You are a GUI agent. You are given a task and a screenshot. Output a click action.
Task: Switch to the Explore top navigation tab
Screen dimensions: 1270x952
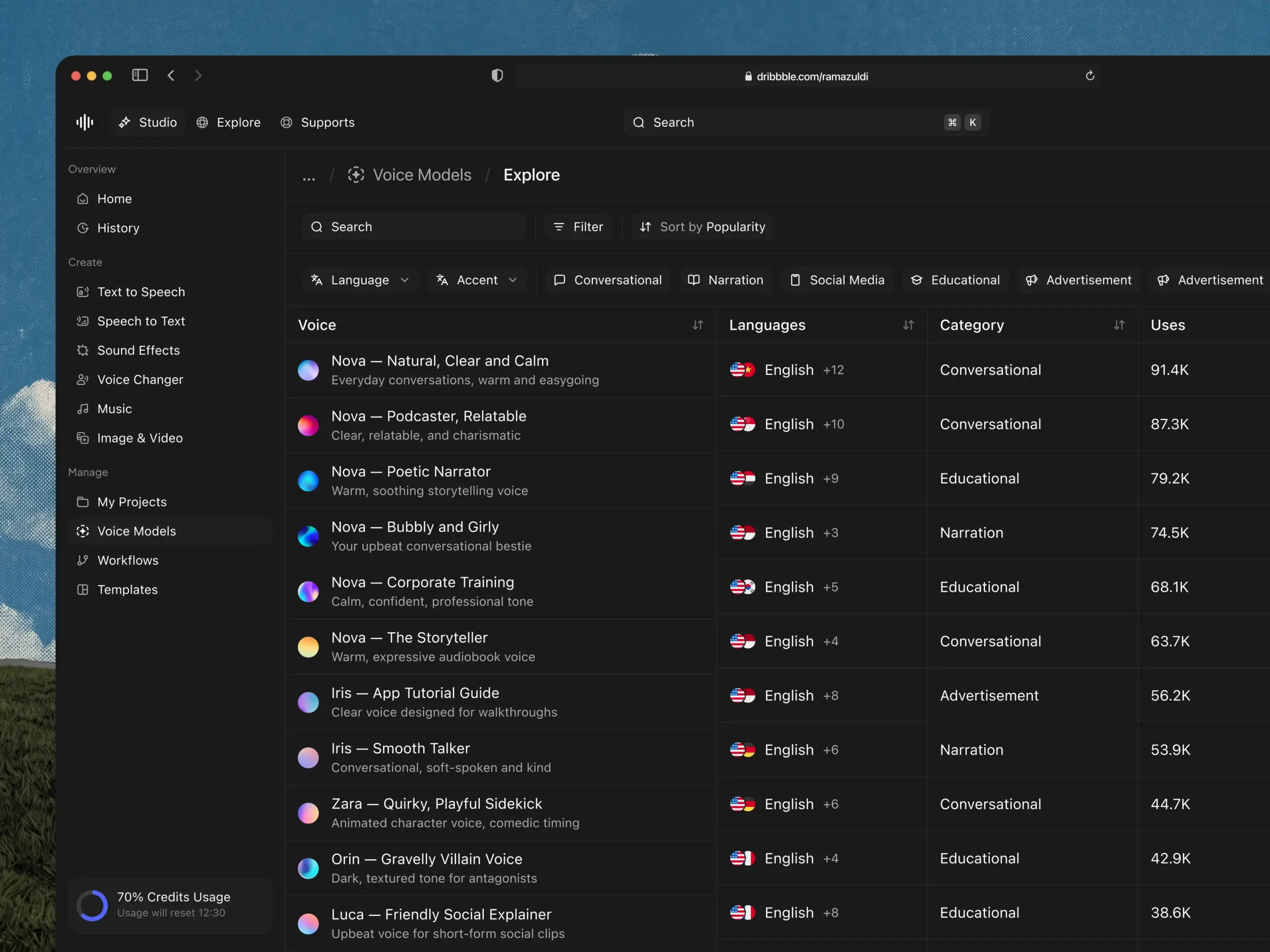(x=229, y=122)
